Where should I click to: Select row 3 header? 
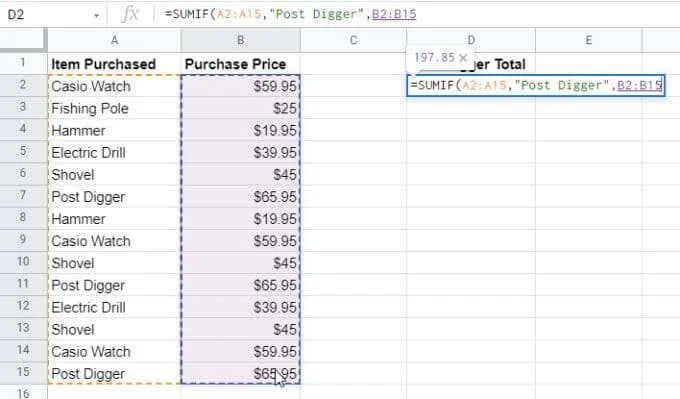(x=23, y=108)
